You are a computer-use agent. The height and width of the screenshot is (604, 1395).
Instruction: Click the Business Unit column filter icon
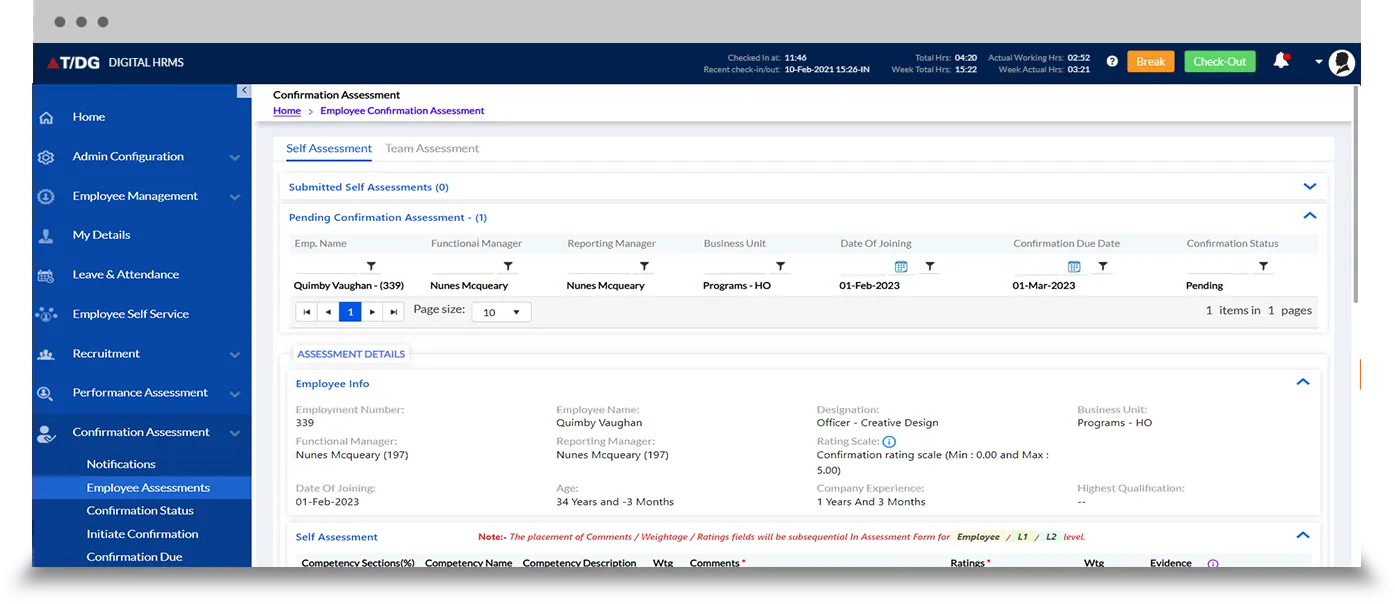click(781, 267)
